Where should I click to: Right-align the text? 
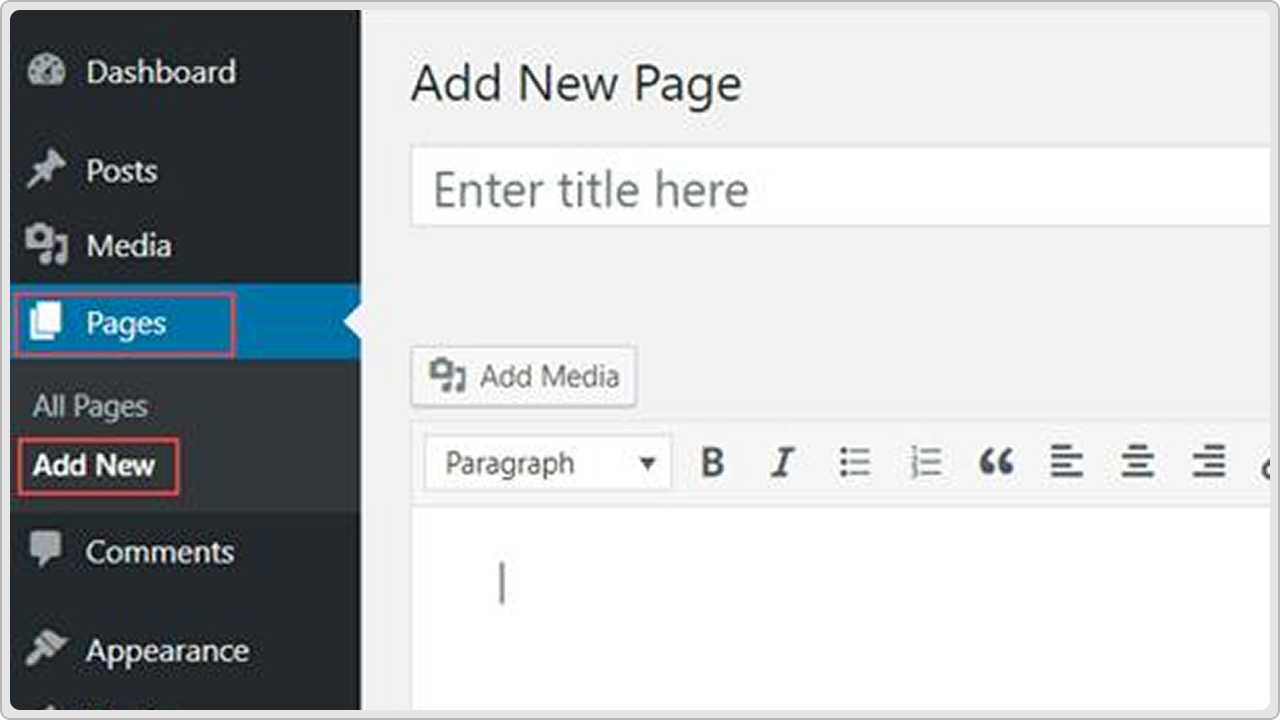(1209, 462)
